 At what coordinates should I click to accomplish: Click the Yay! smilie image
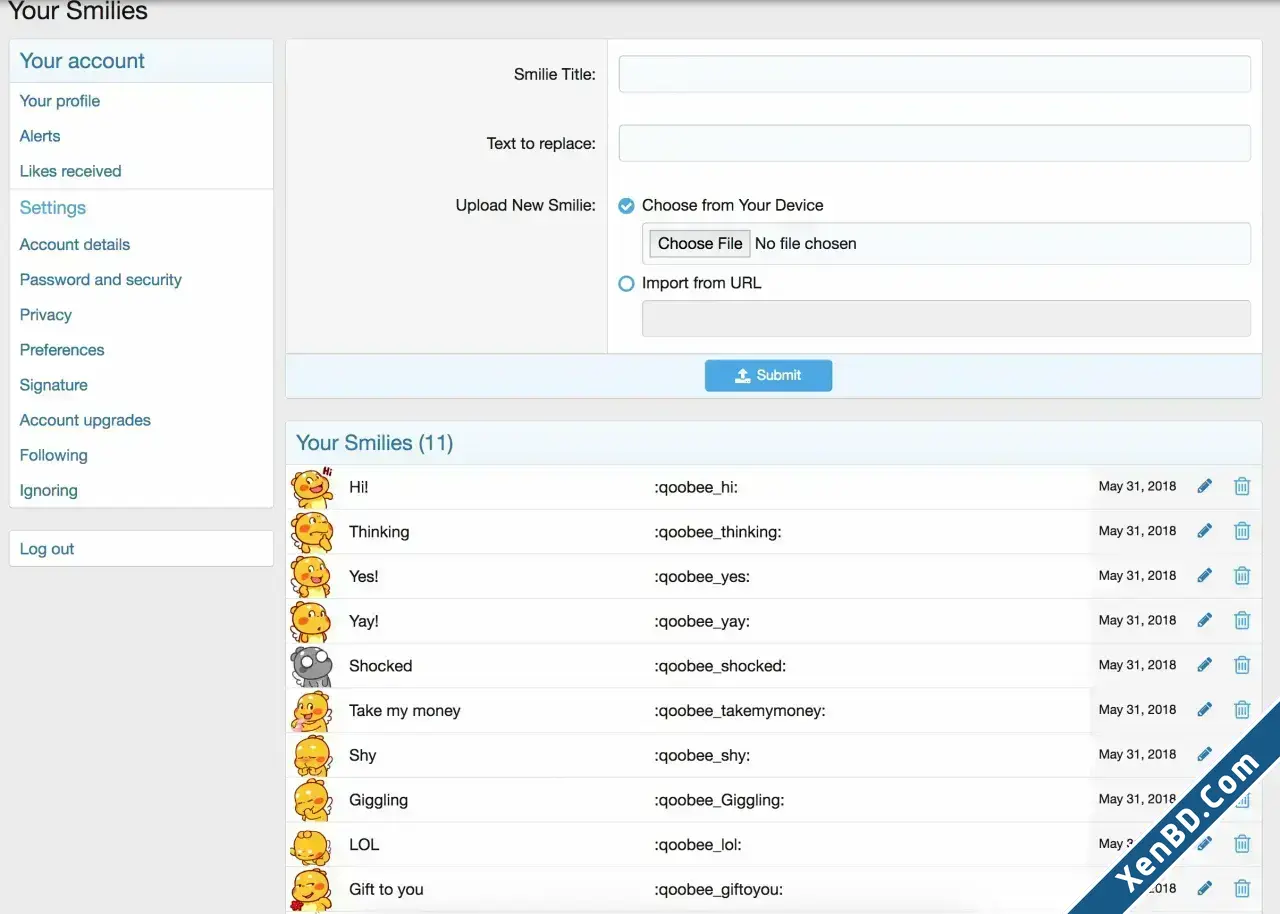tap(311, 621)
